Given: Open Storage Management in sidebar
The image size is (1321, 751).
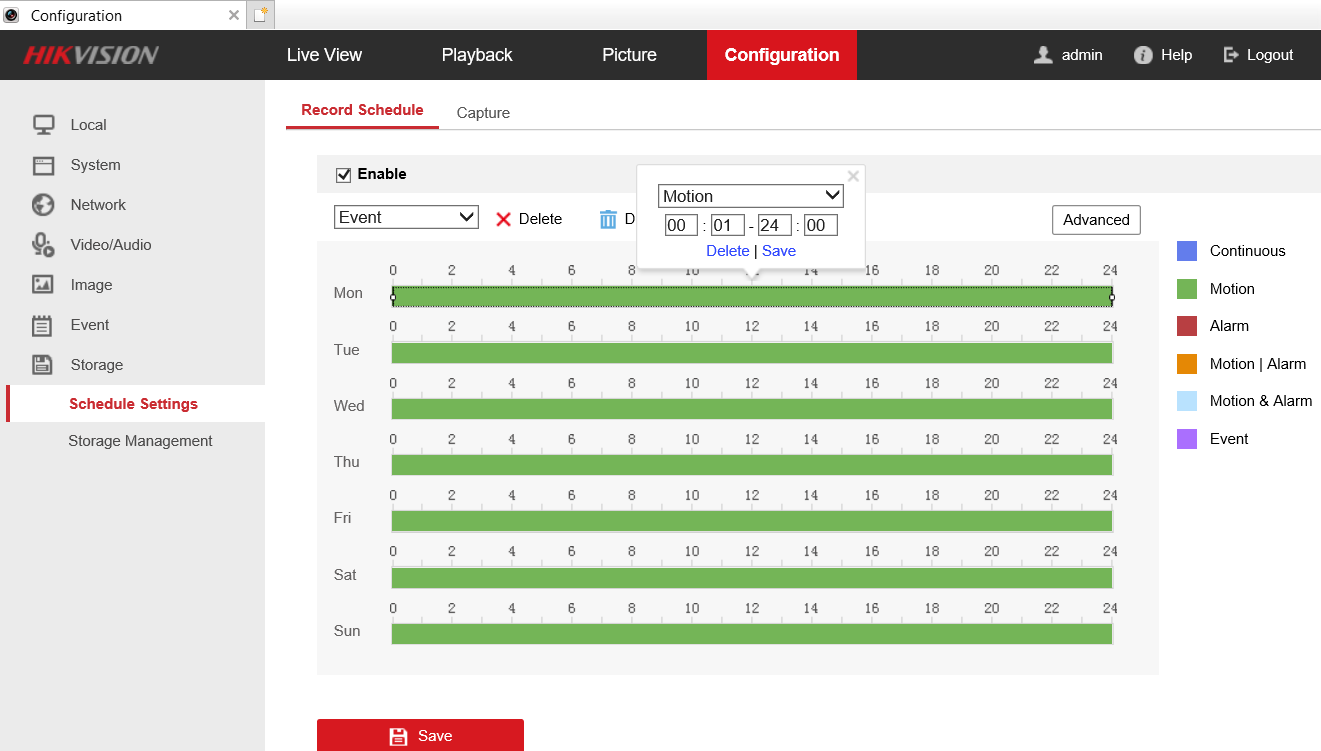Looking at the screenshot, I should click(x=140, y=441).
